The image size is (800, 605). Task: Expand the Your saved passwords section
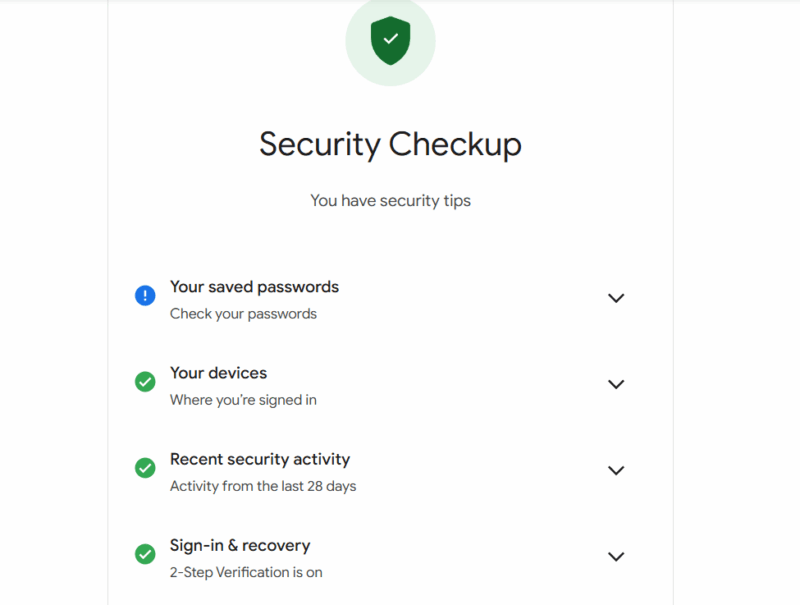tap(616, 298)
